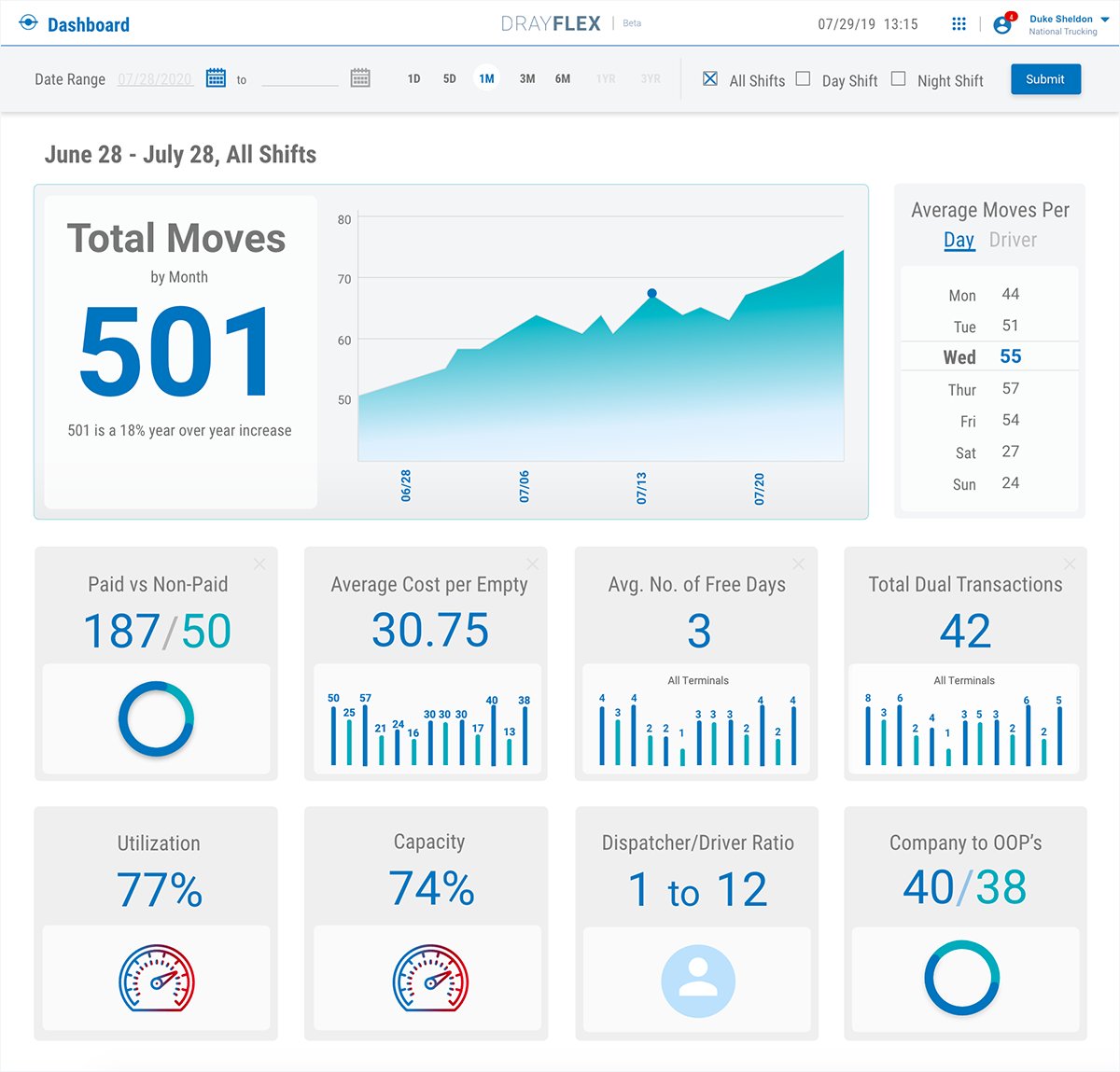Viewport: 1120px width, 1072px height.
Task: Click the Paid vs Non-Paid donut chart
Action: click(x=156, y=718)
